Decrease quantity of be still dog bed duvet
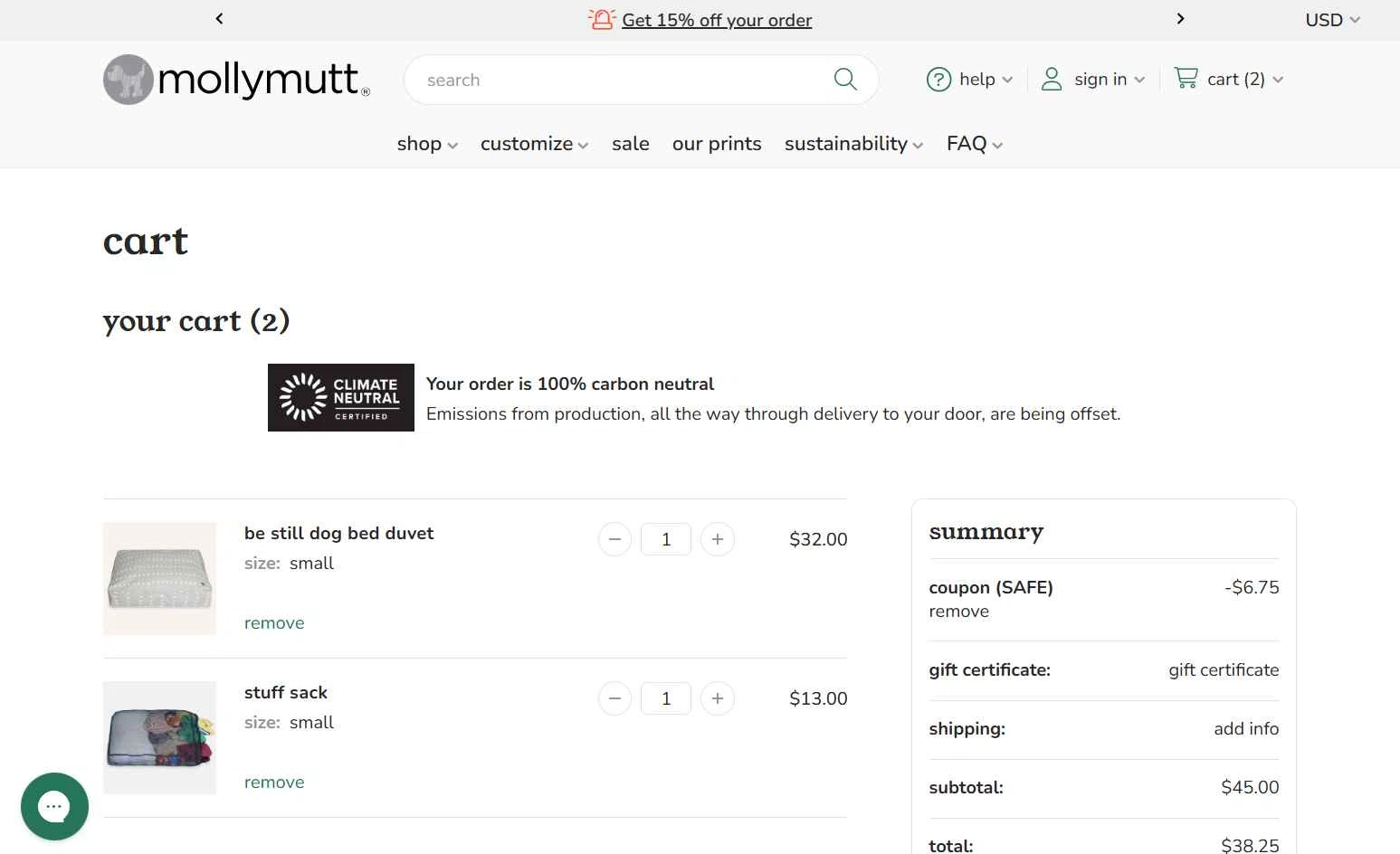This screenshot has height=854, width=1400. (614, 539)
